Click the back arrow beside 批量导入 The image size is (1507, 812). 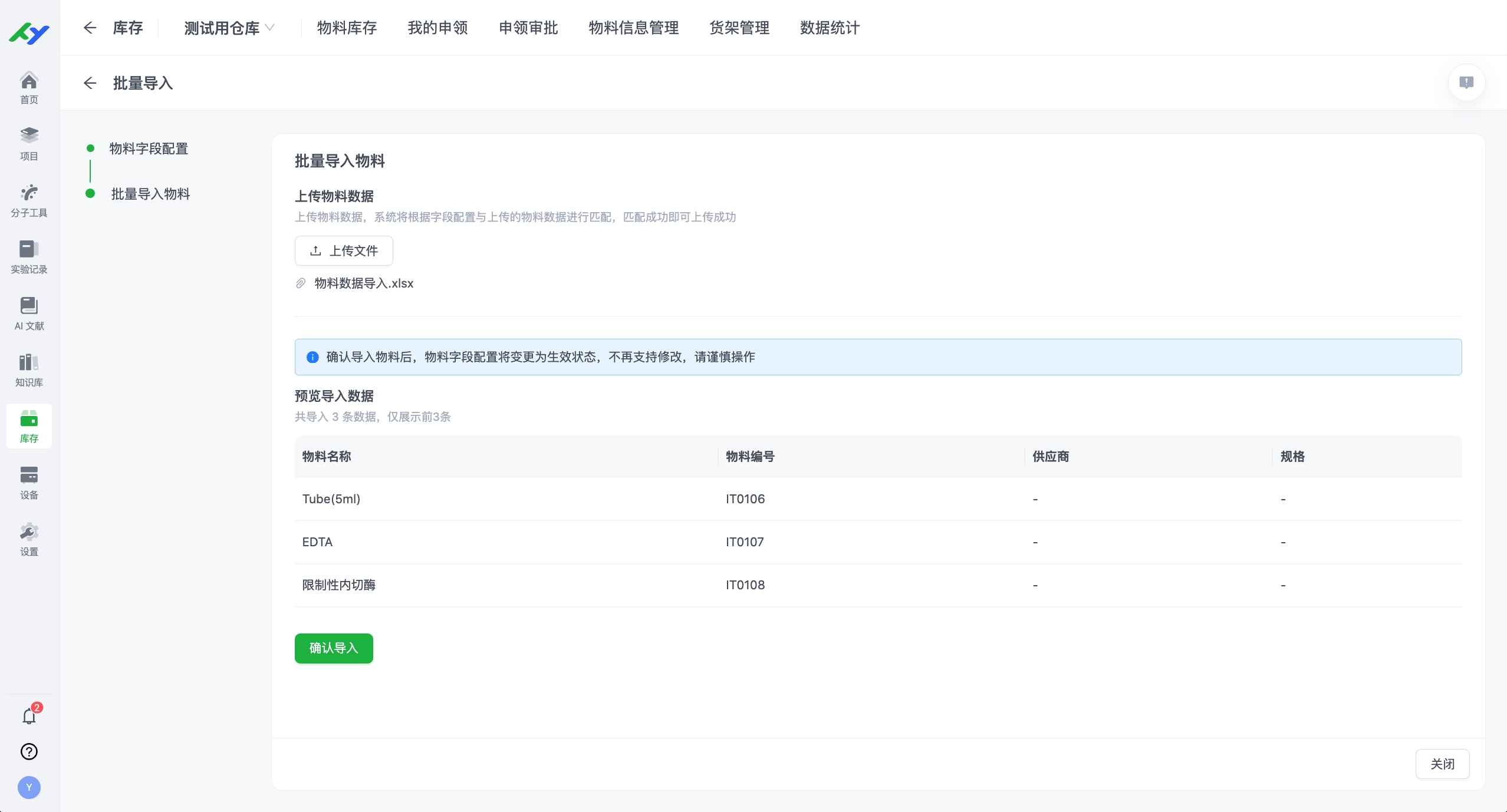[90, 82]
